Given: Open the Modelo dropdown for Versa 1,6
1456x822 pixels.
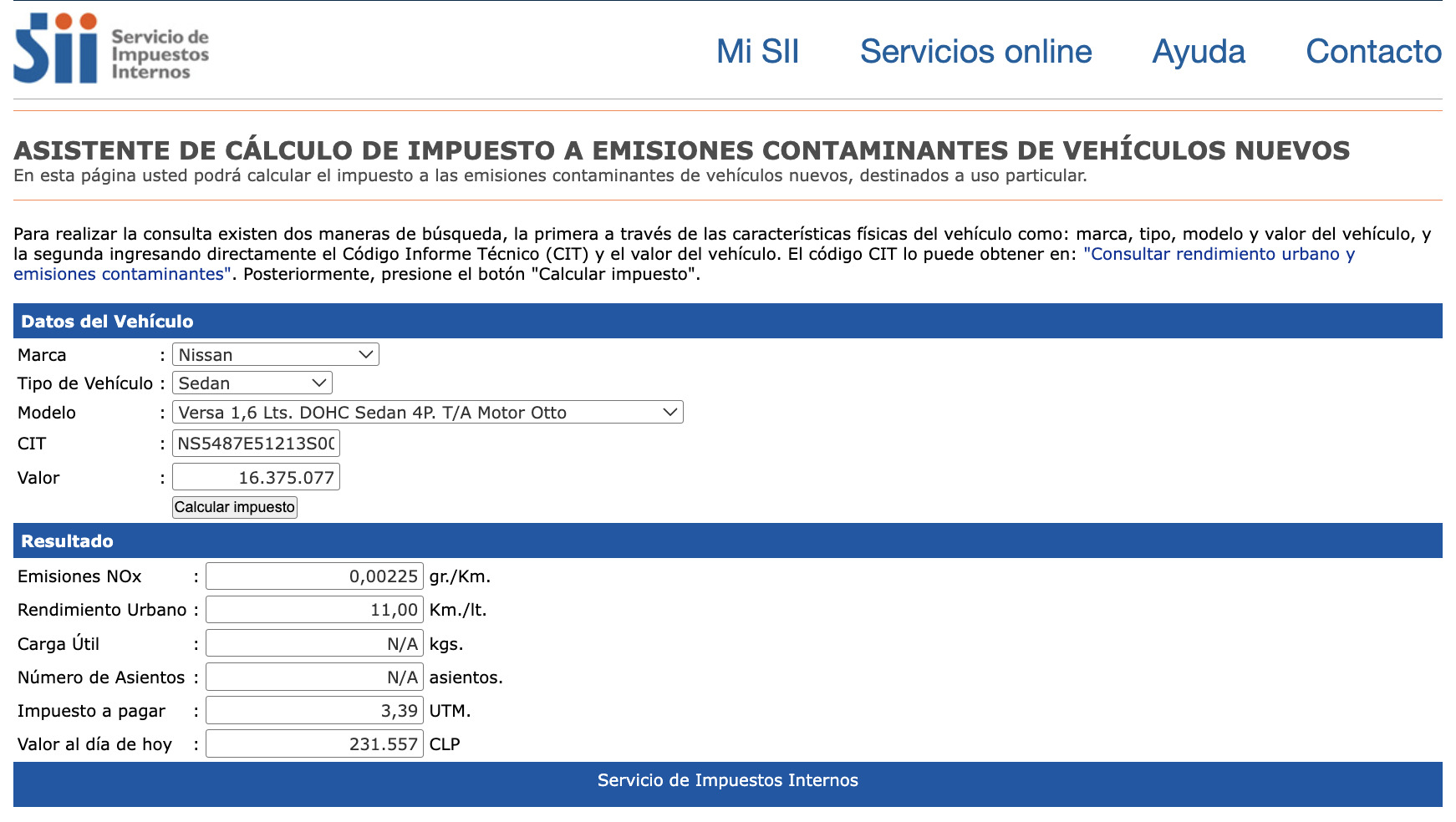Looking at the screenshot, I should coord(426,412).
